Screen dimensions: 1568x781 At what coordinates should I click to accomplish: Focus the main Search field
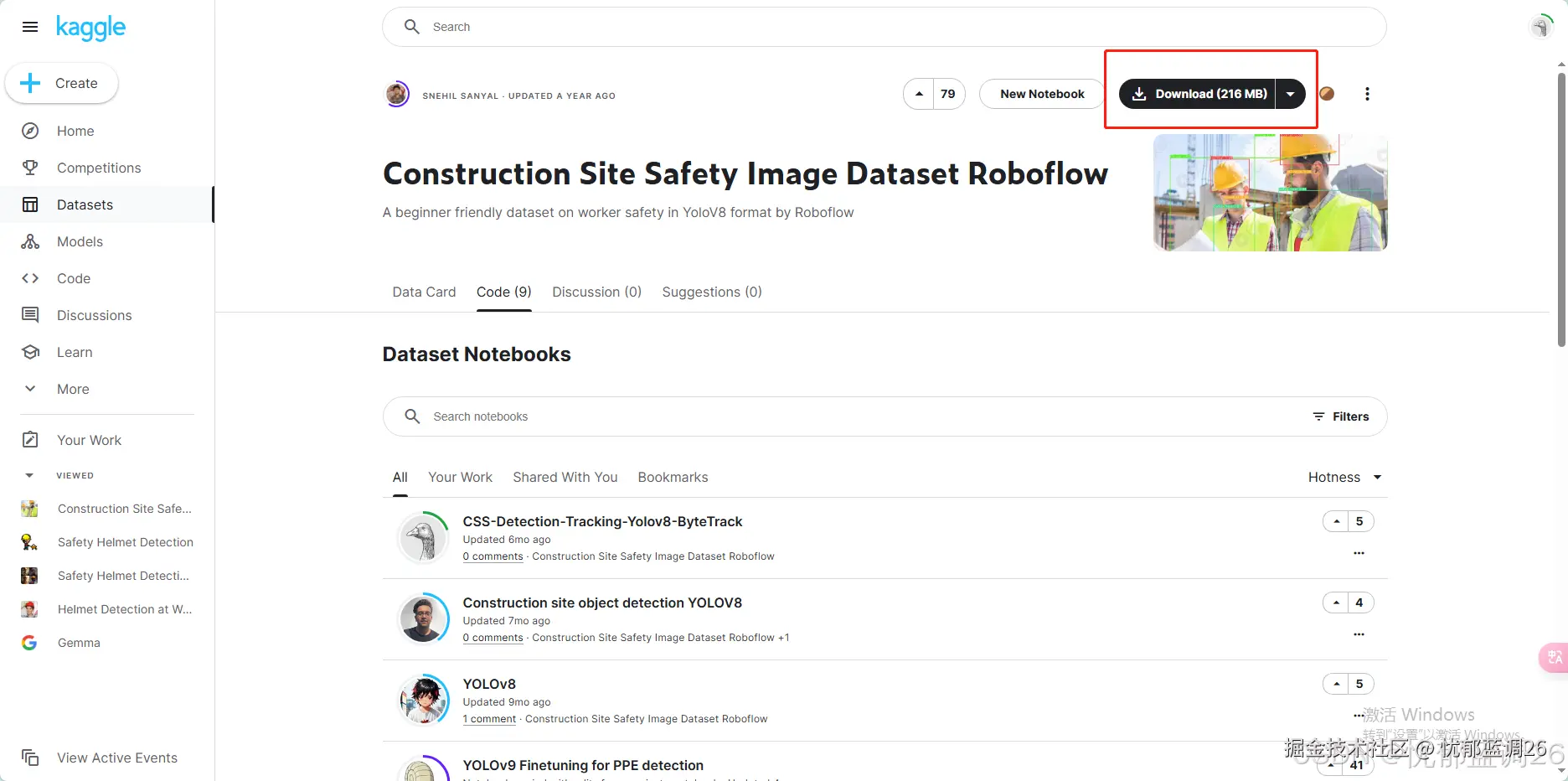point(884,27)
